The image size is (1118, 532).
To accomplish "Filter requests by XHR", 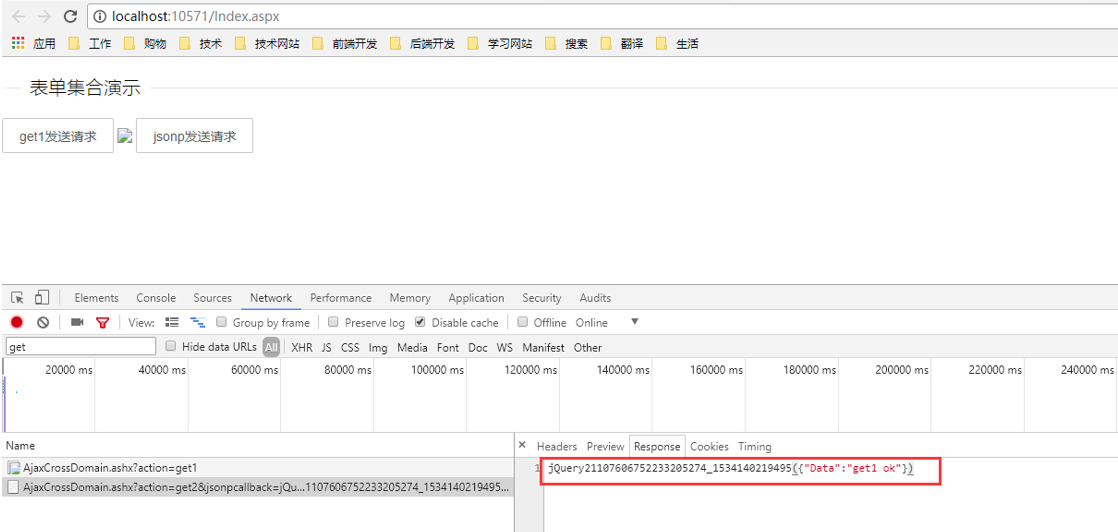I will coord(302,347).
